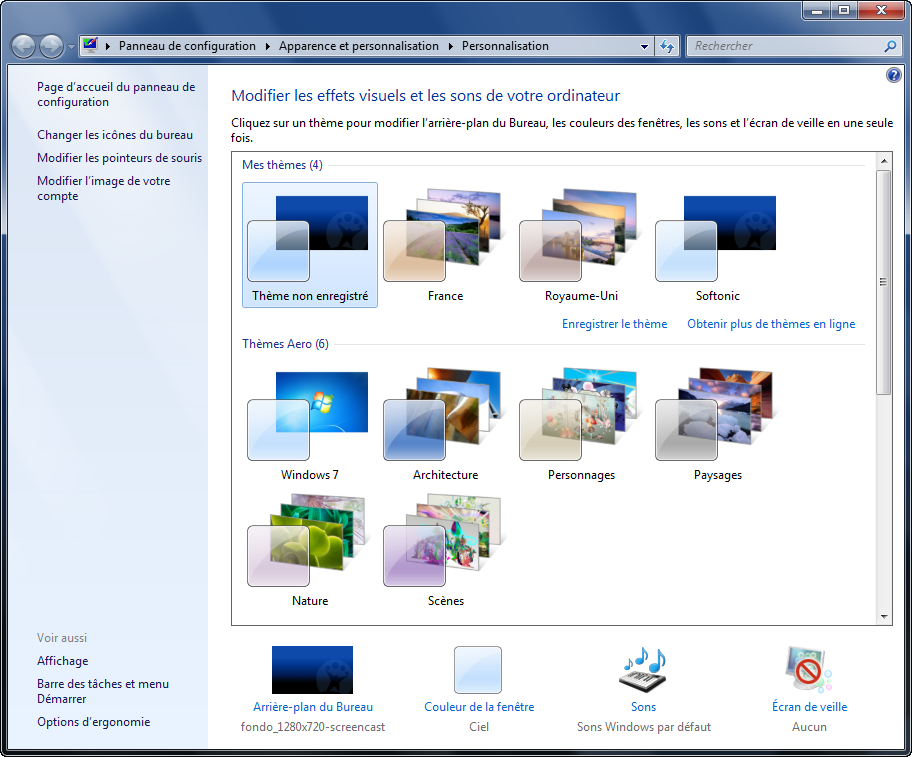
Task: Click the search magnifier icon
Action: tap(890, 46)
